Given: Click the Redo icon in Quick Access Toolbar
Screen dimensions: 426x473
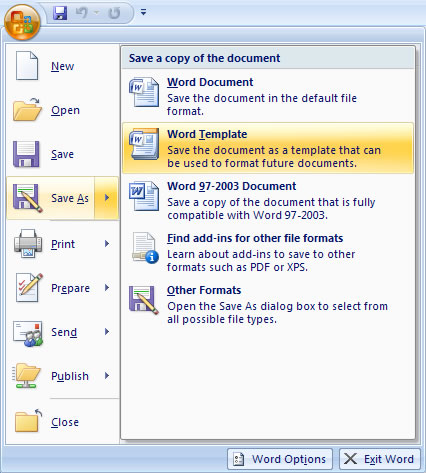Looking at the screenshot, I should click(x=114, y=13).
